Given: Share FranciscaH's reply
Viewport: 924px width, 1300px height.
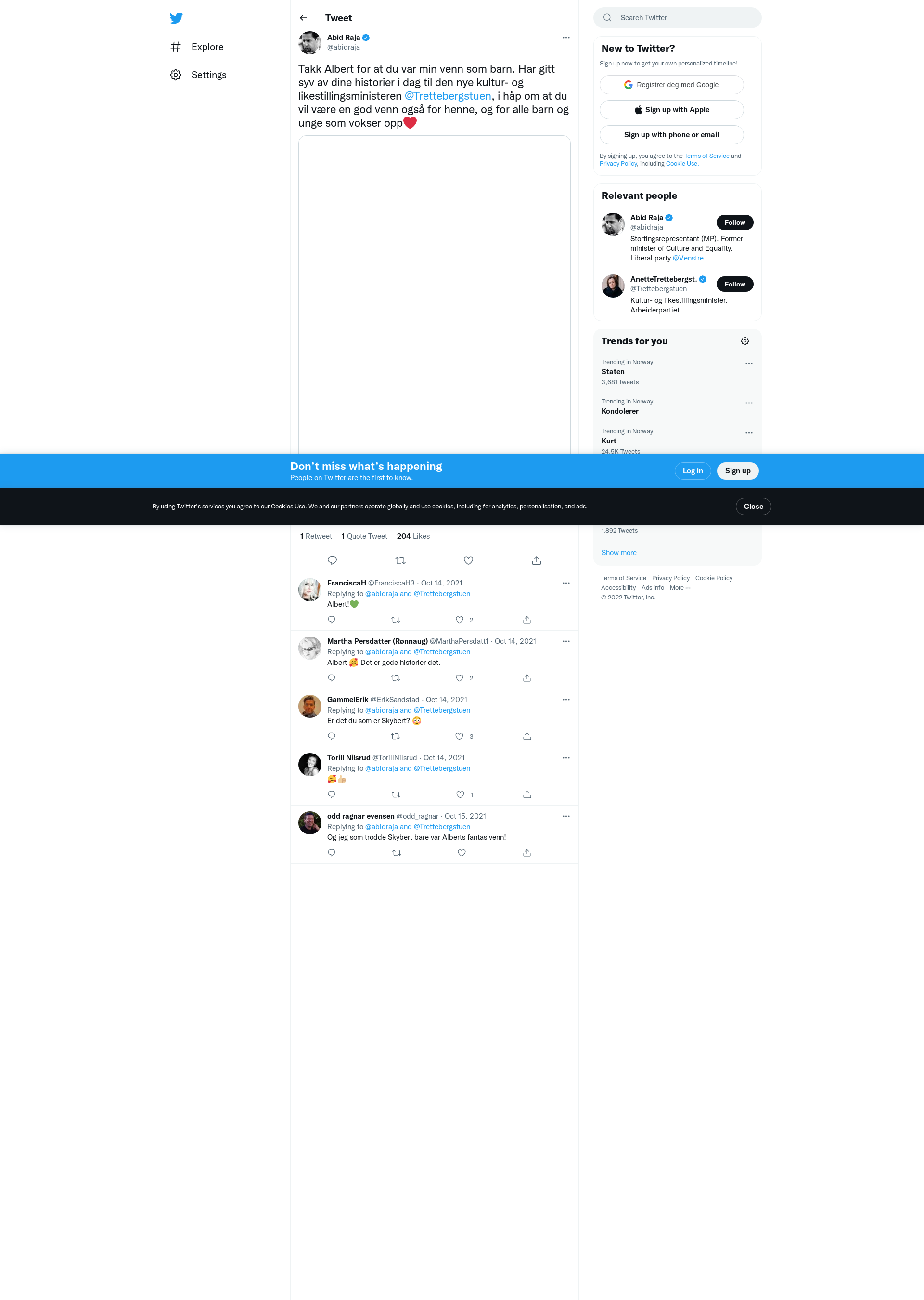Looking at the screenshot, I should click(527, 620).
